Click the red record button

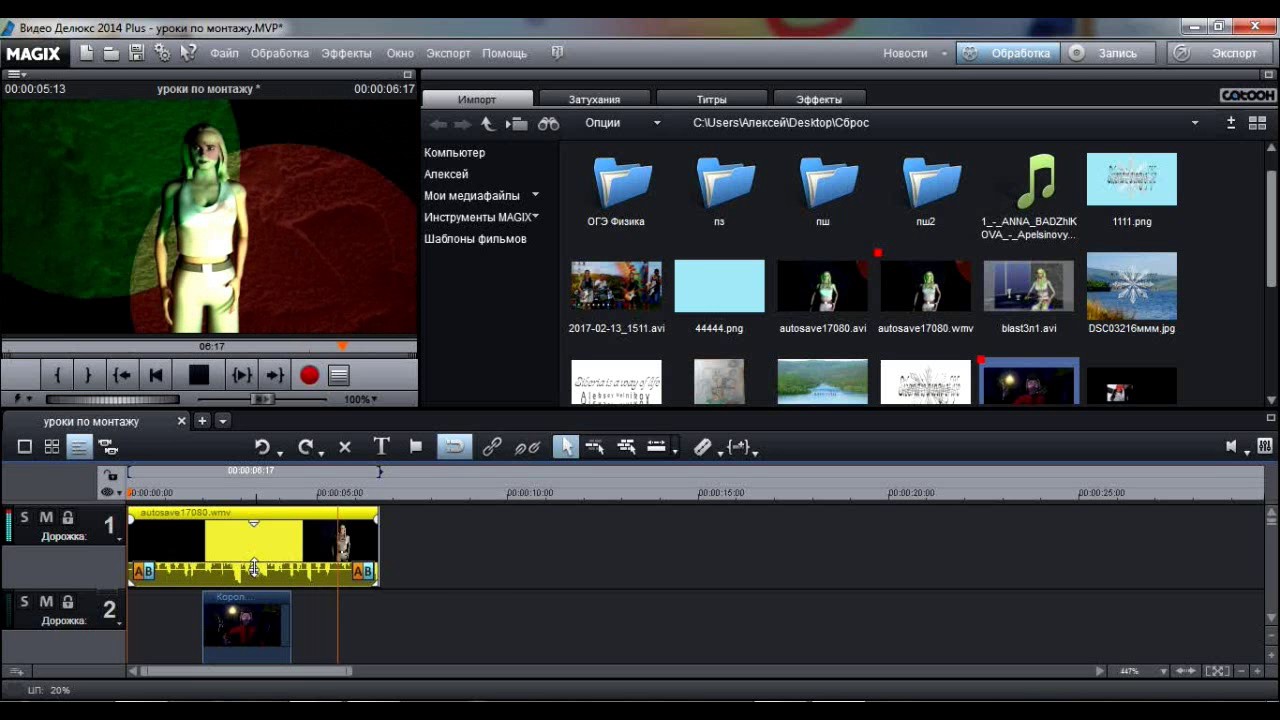coord(309,375)
